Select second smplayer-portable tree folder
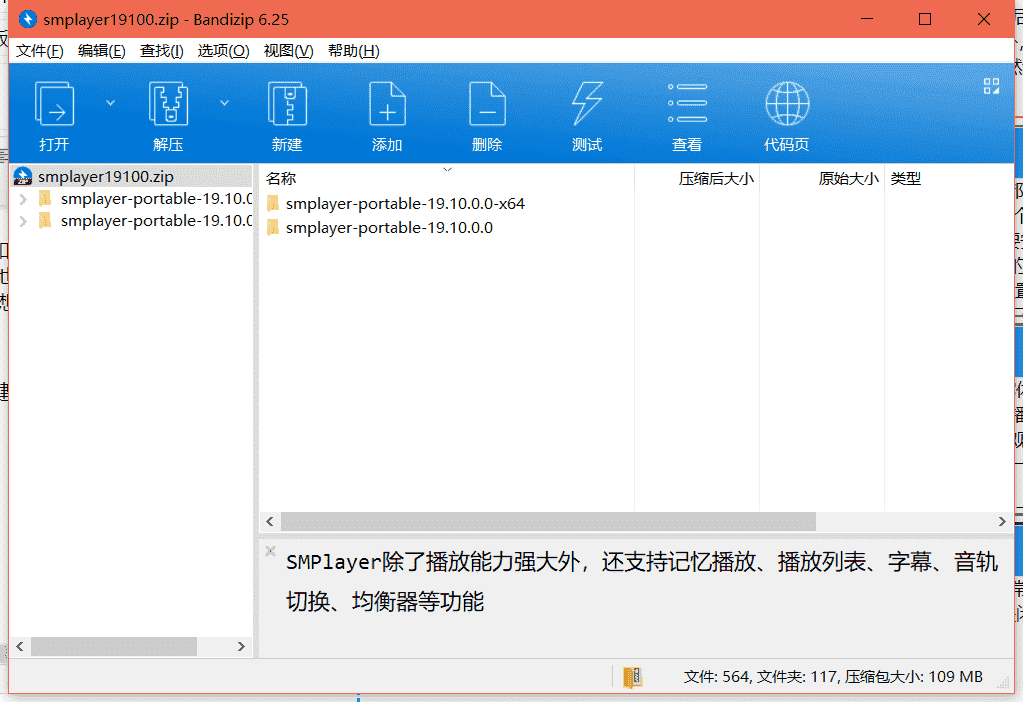Screen dimensions: 1023x702 [x=157, y=221]
